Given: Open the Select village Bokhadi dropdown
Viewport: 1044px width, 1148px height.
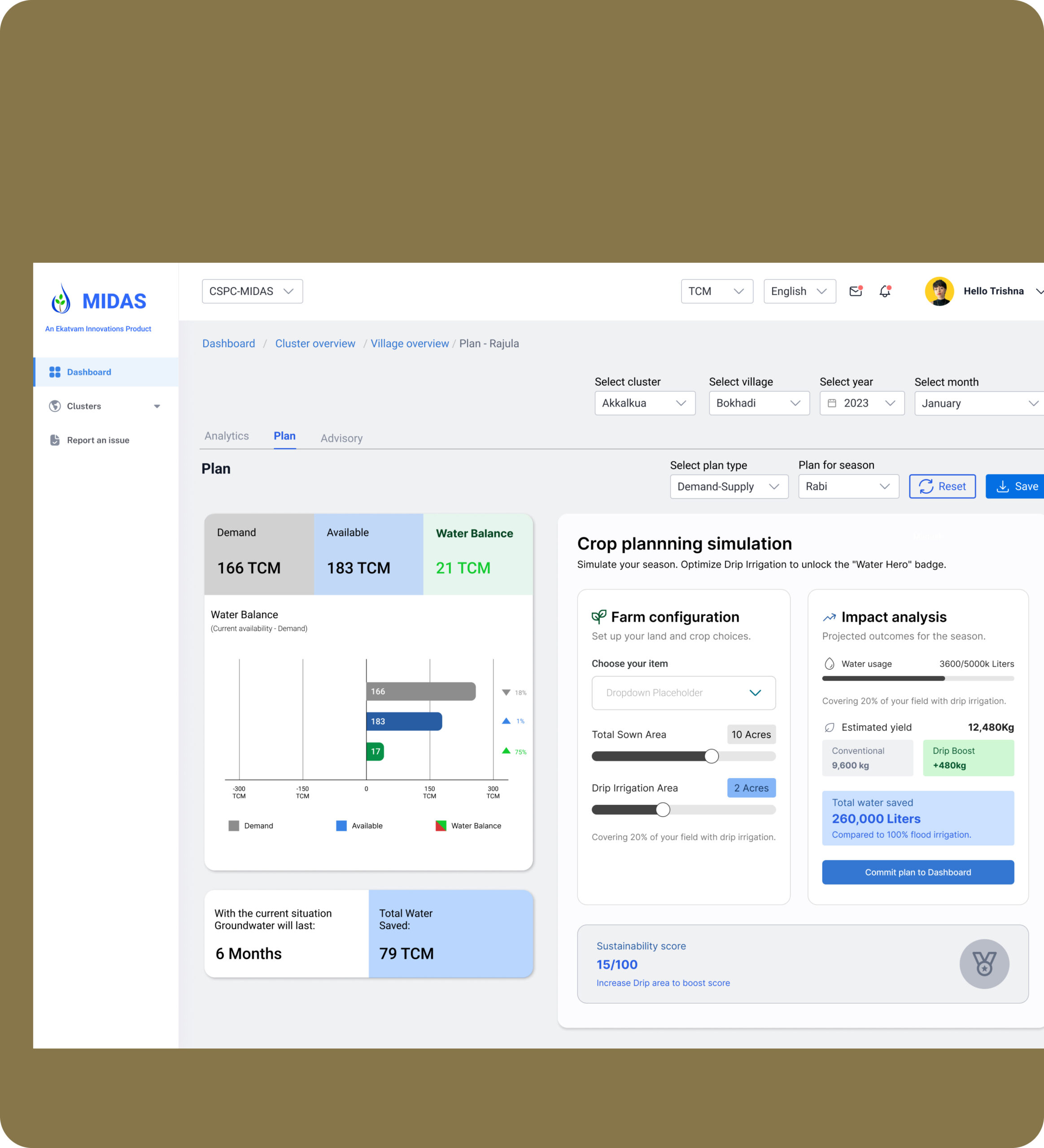Looking at the screenshot, I should (x=759, y=403).
